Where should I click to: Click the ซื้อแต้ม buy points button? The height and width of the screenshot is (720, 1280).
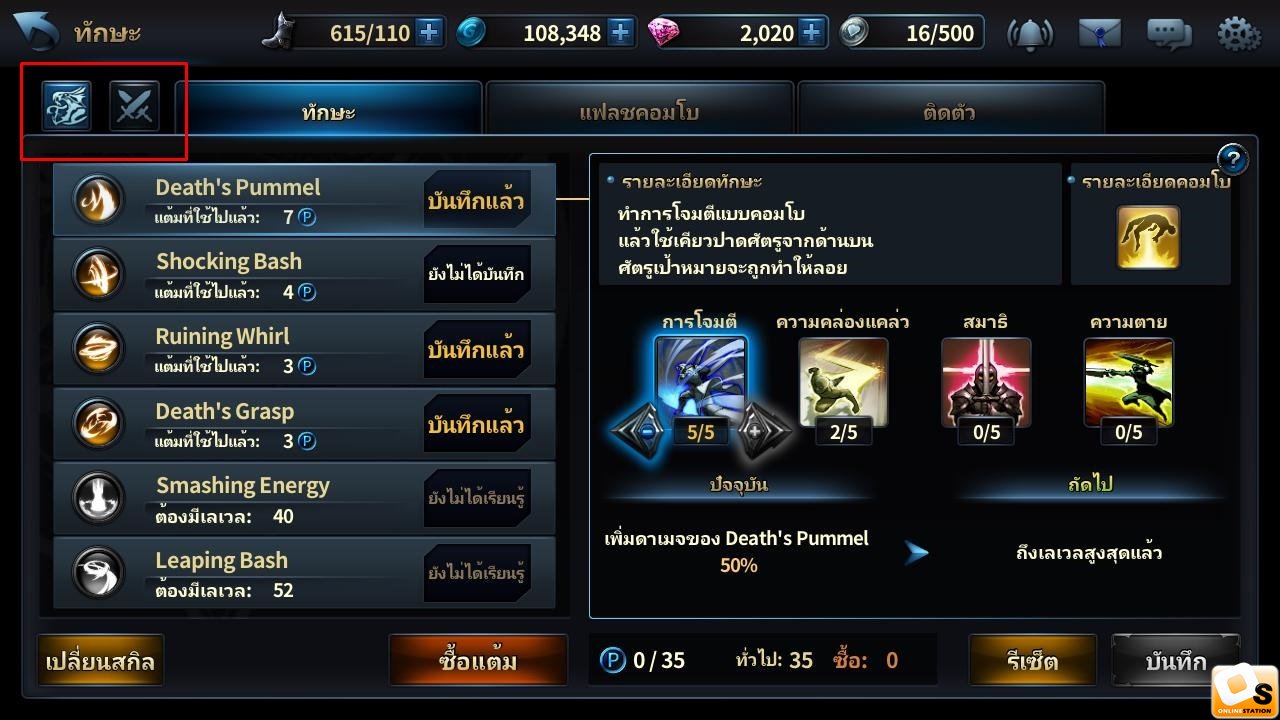pos(478,661)
